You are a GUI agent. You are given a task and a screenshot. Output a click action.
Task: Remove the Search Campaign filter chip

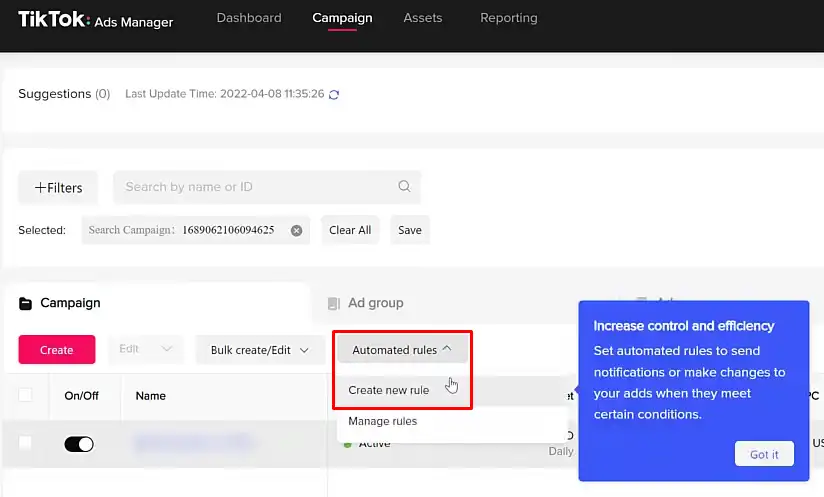[x=296, y=231]
